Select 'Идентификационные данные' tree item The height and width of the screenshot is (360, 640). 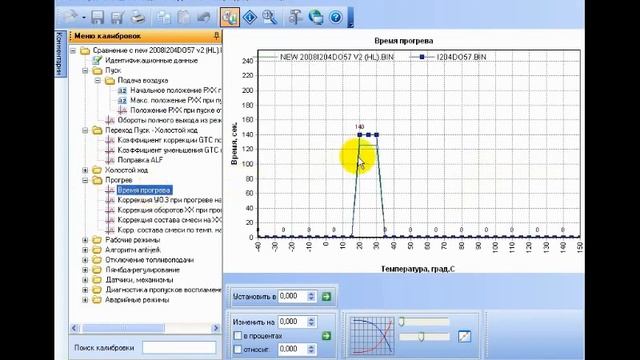(x=151, y=60)
